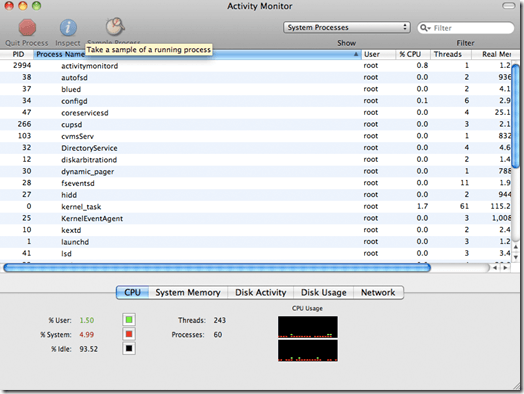Click the scroll down arrow

tap(516, 257)
